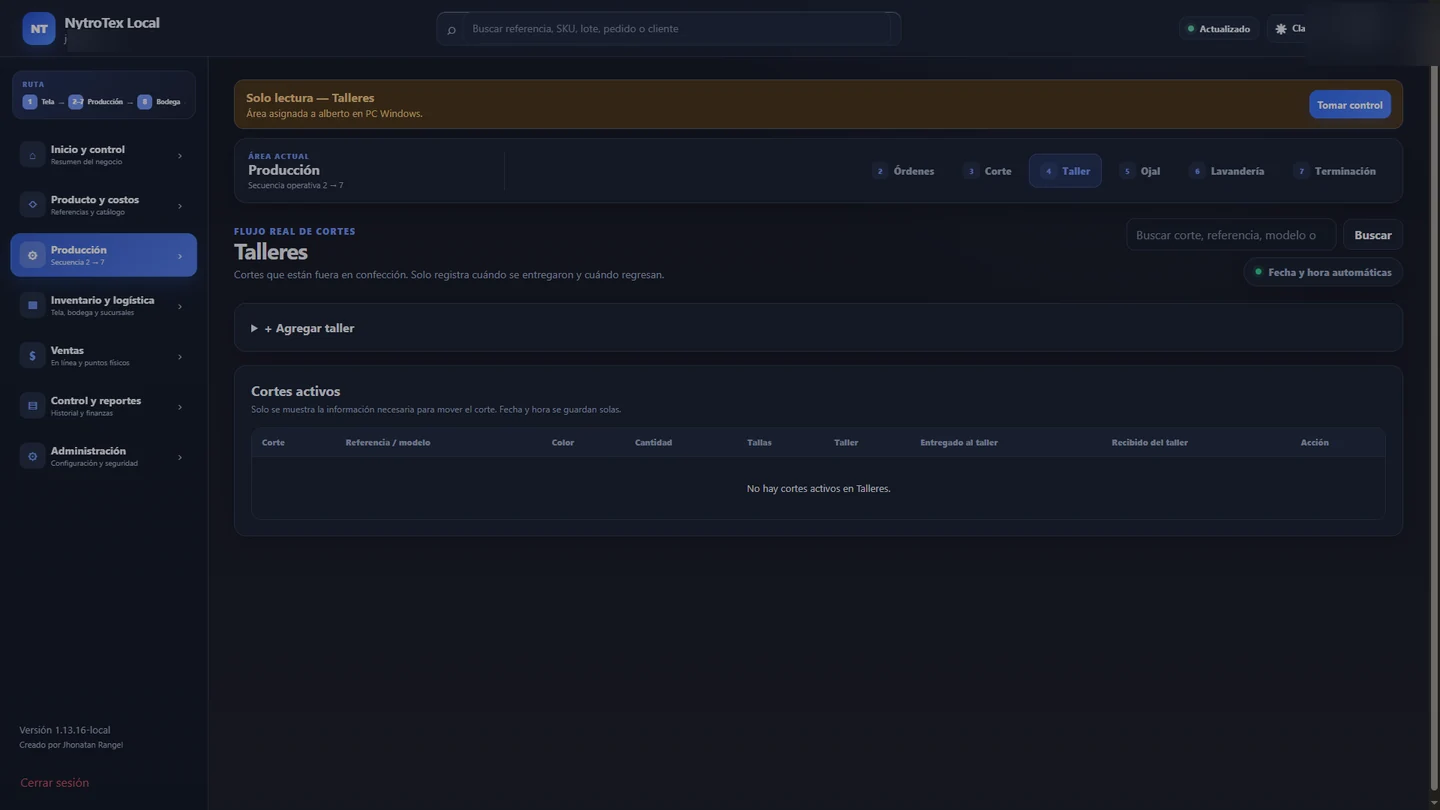Expand the Agregar taller disclosure

302,328
